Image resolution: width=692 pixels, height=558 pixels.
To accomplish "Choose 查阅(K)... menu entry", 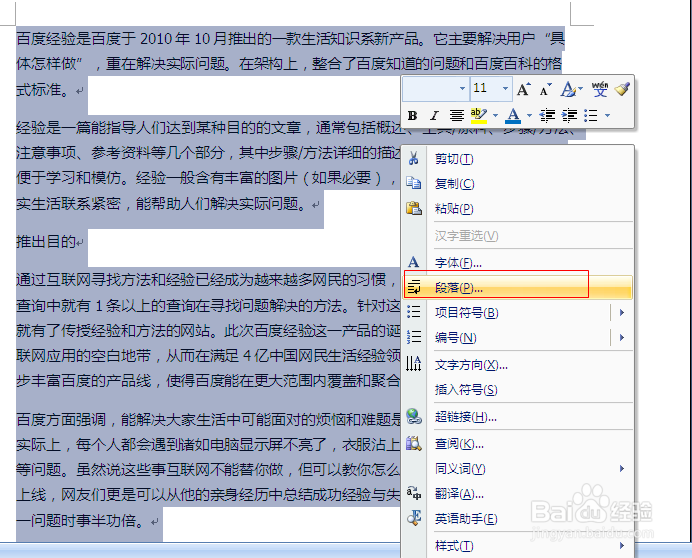I will tap(459, 444).
